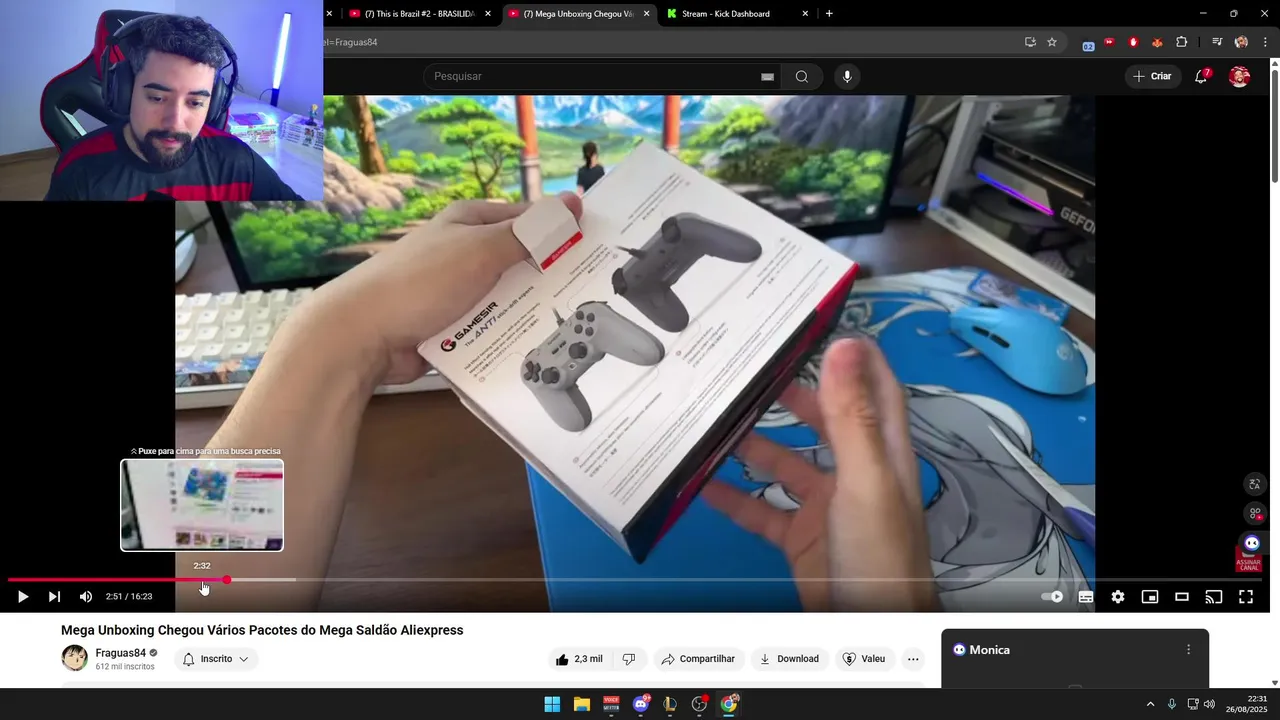Click the browser address bar URL
1280x720 pixels.
[x=670, y=42]
